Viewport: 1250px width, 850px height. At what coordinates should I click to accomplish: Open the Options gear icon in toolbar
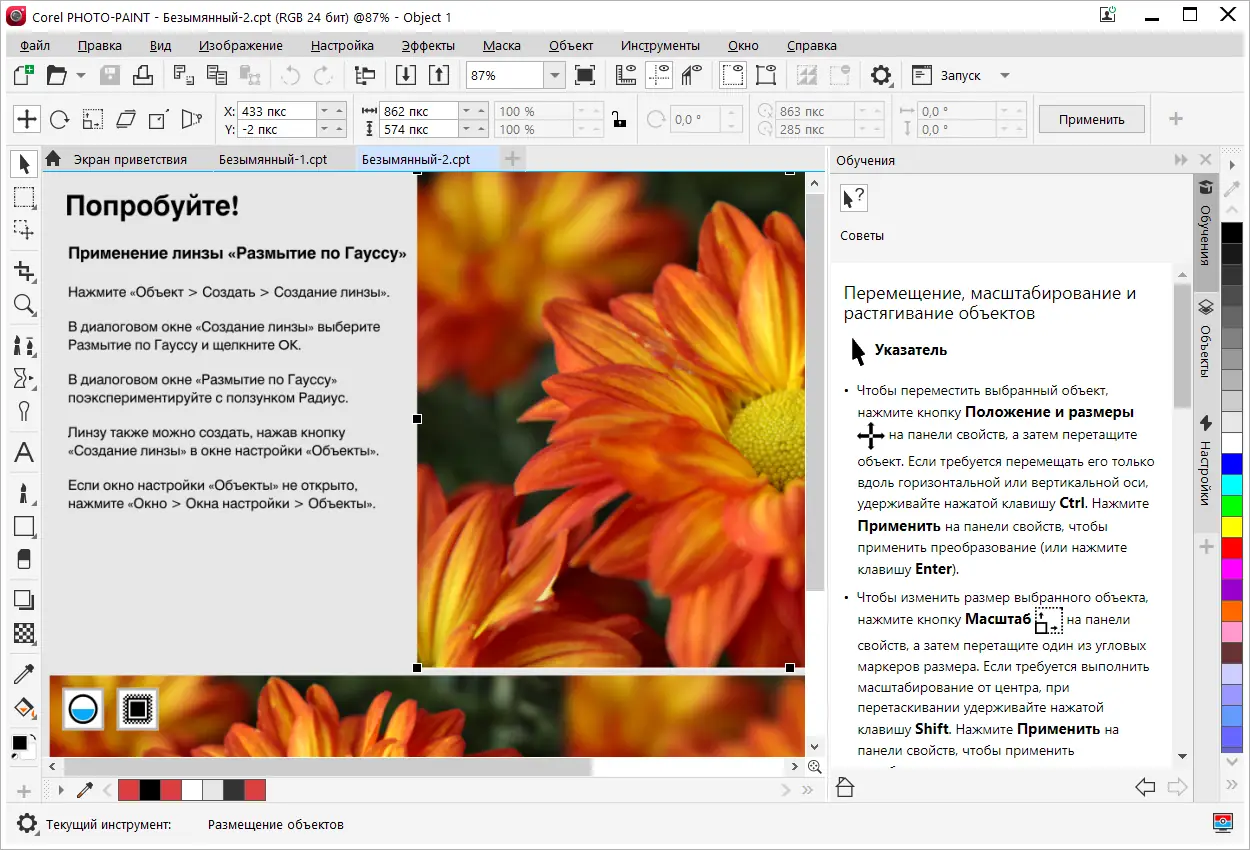[880, 75]
